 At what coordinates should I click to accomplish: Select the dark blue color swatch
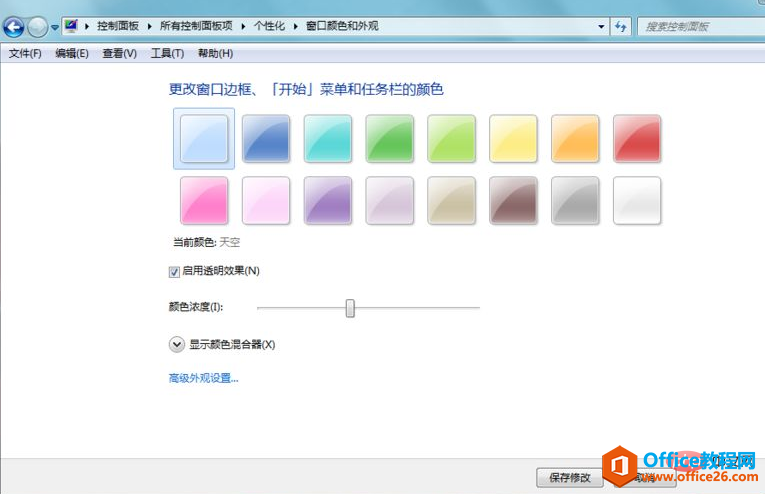266,138
